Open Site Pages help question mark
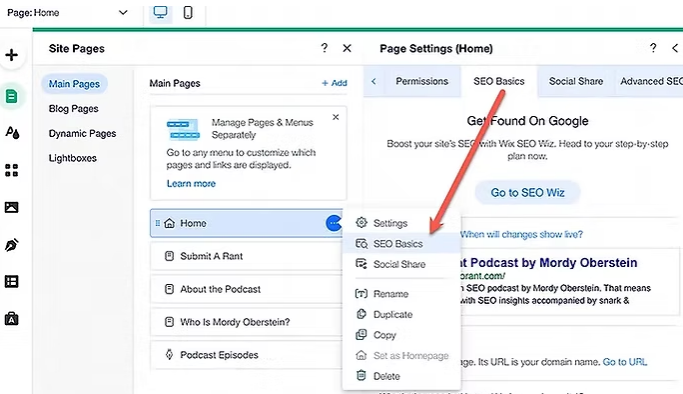The height and width of the screenshot is (394, 683). (324, 48)
